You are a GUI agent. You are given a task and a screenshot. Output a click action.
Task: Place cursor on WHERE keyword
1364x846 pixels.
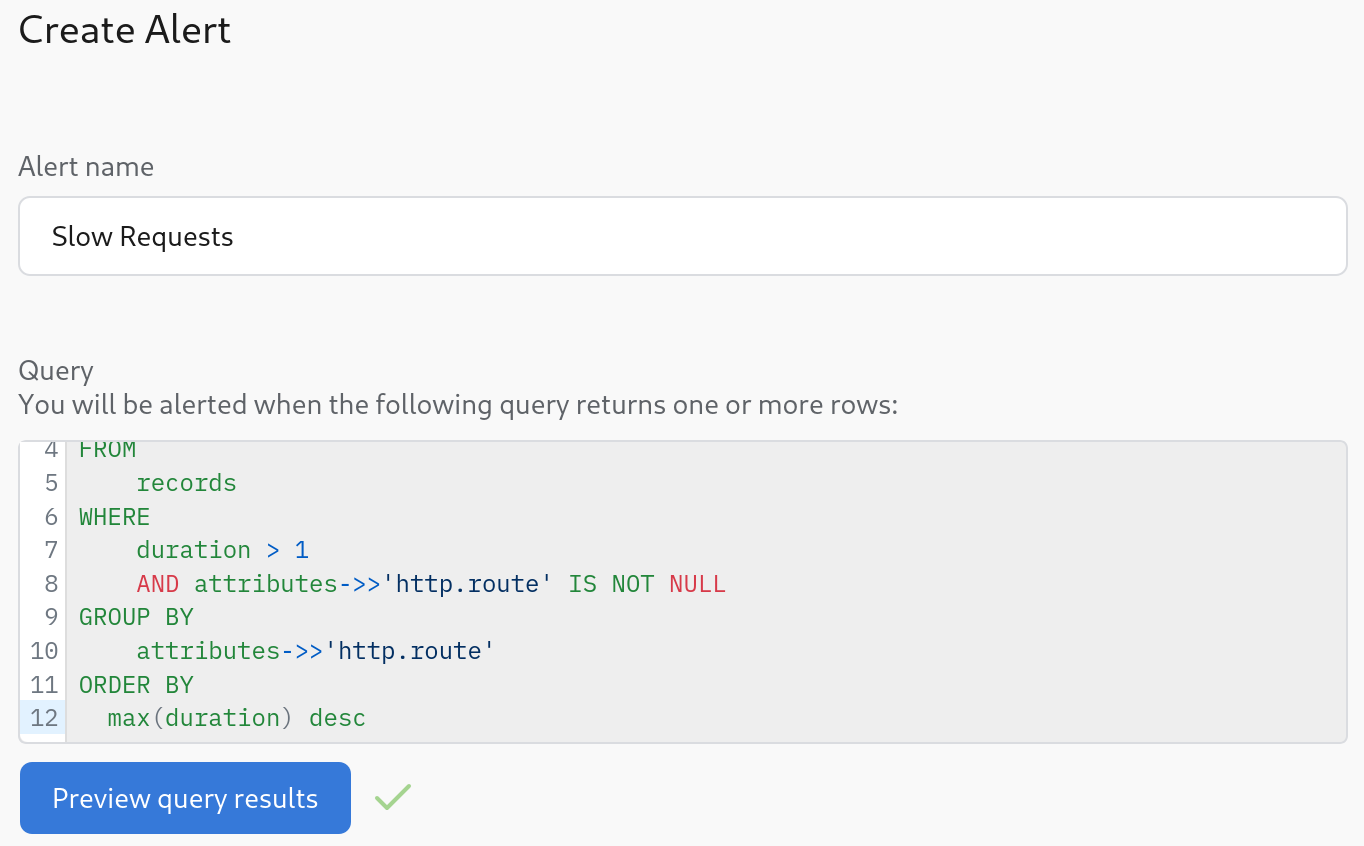tap(114, 517)
